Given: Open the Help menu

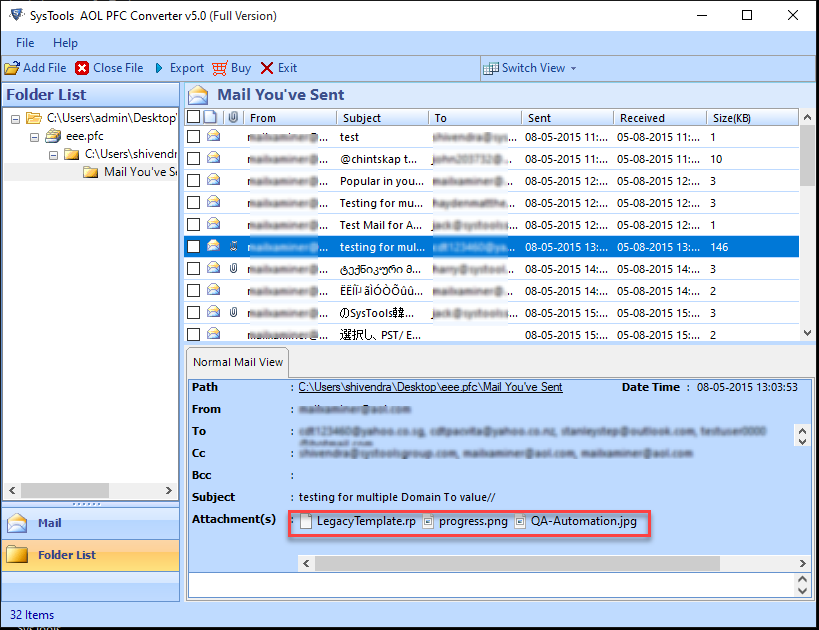Looking at the screenshot, I should [x=65, y=43].
